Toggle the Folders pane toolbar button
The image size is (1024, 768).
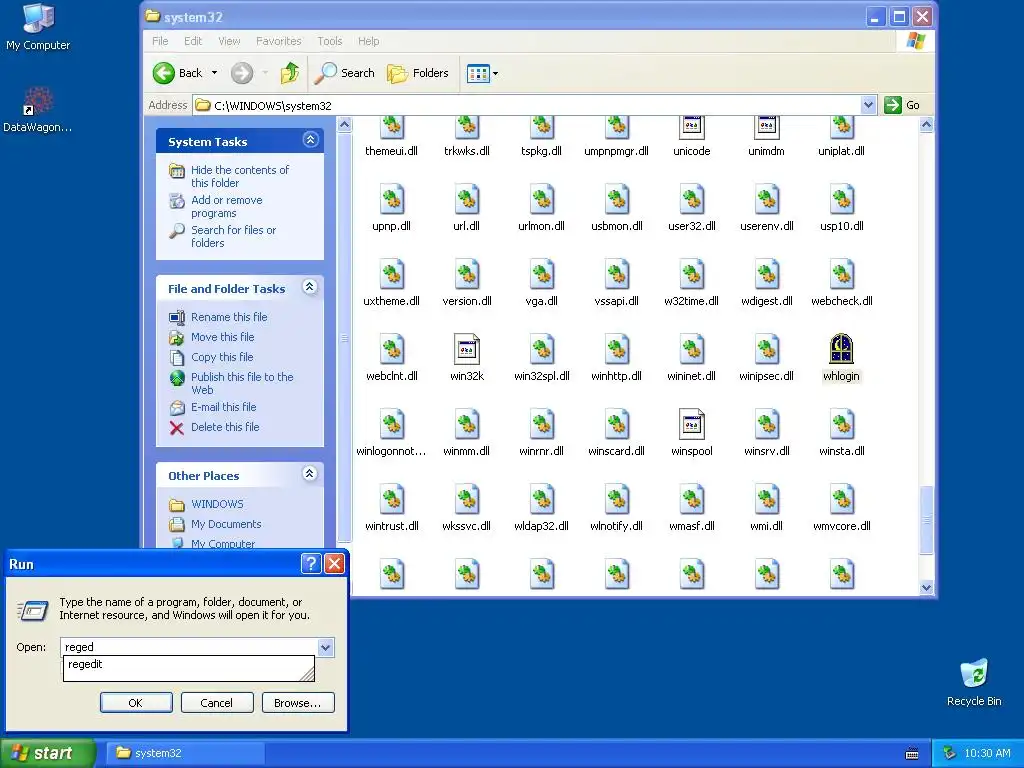[x=418, y=73]
